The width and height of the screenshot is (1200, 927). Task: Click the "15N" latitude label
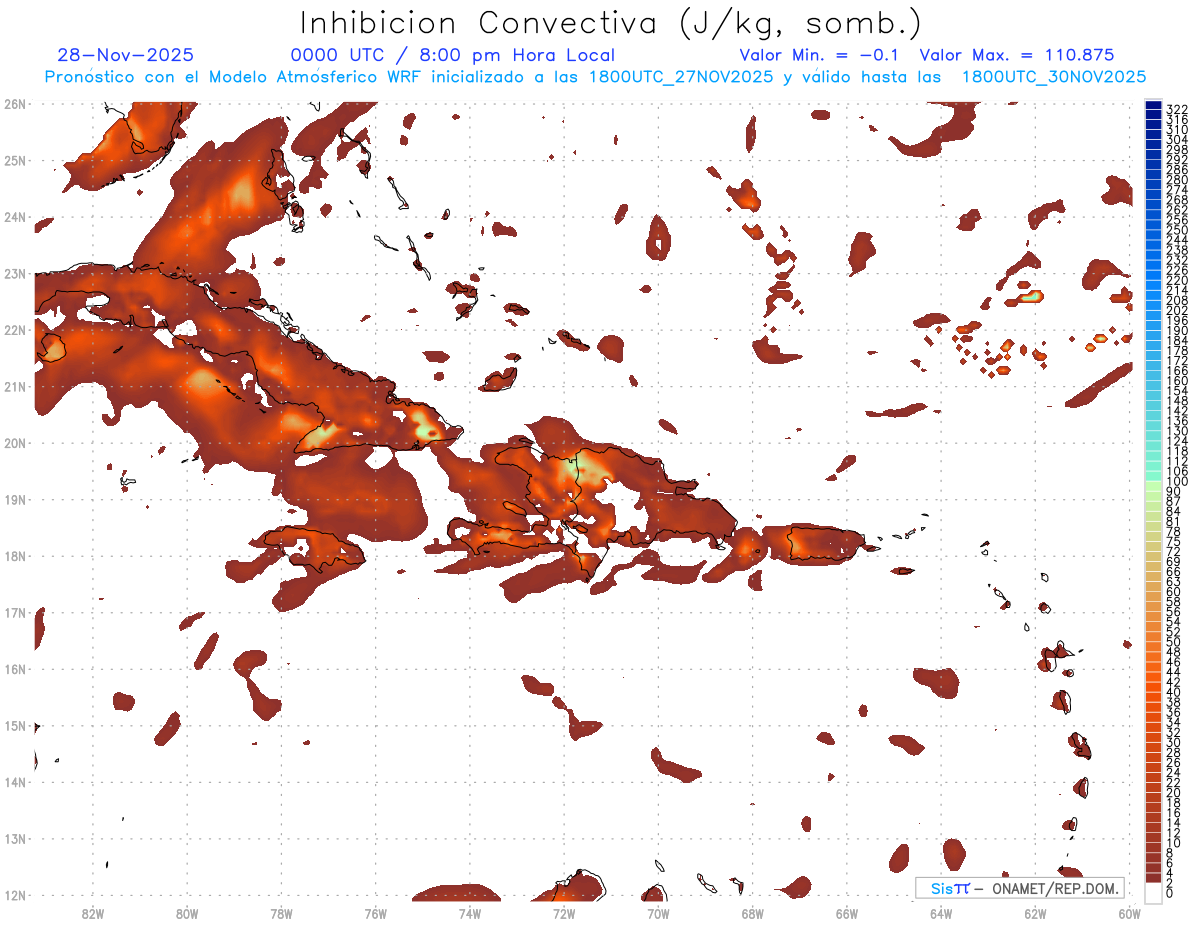pos(15,725)
